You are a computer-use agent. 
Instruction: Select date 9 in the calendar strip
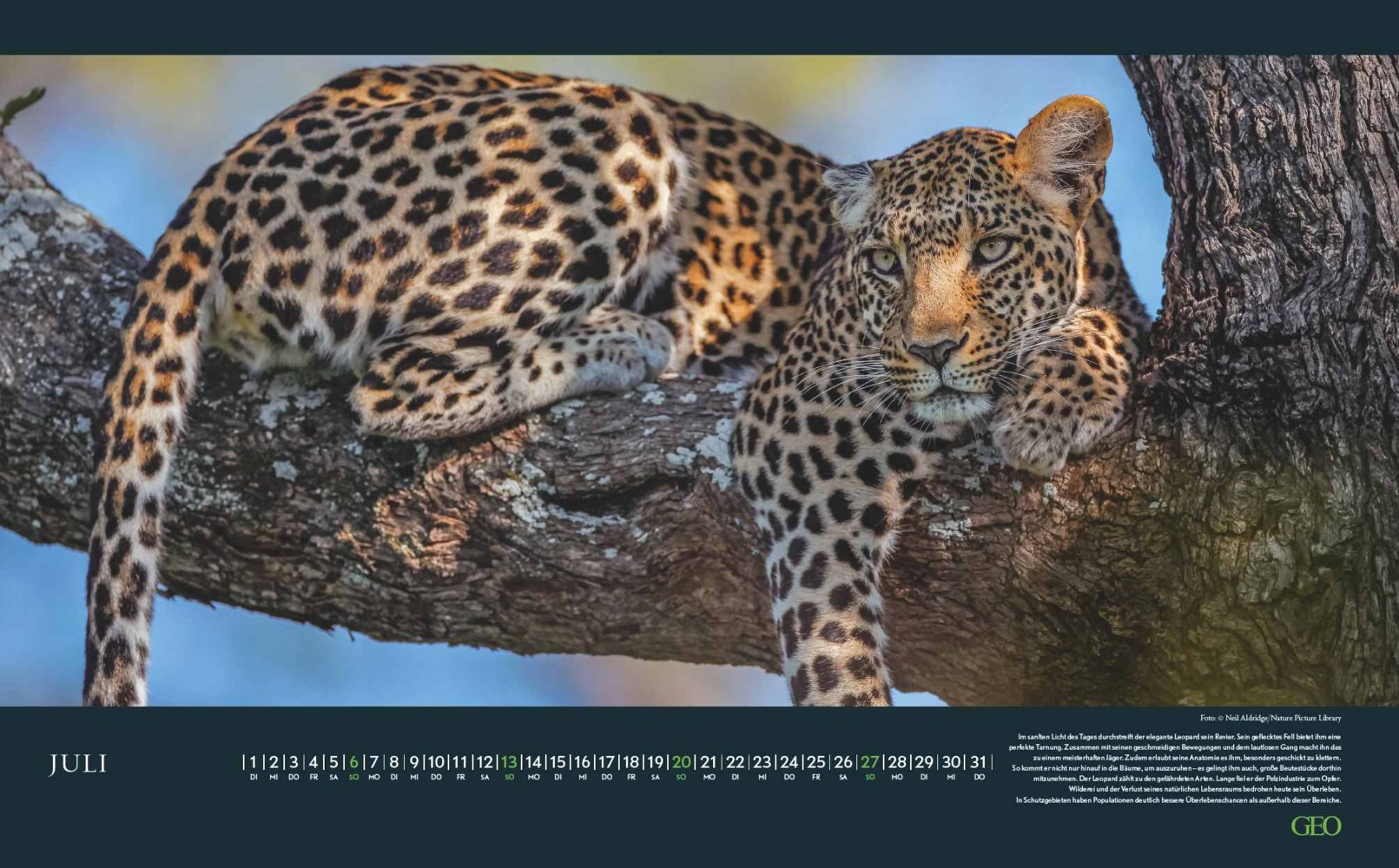click(x=414, y=762)
